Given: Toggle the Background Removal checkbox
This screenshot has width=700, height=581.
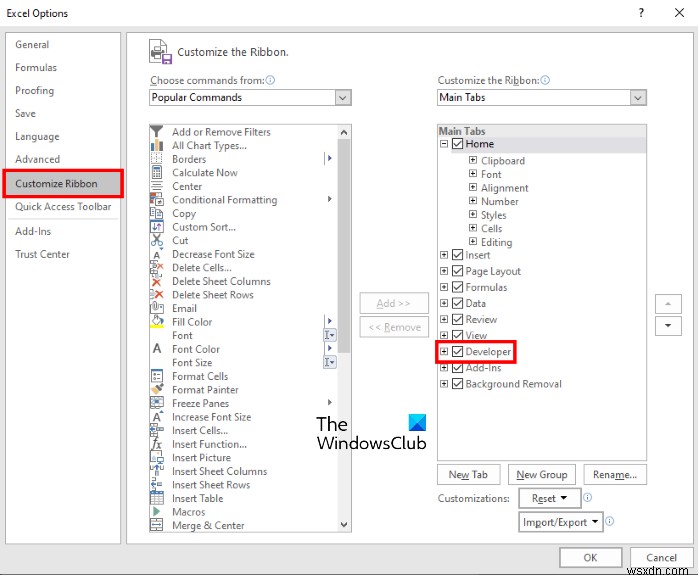Looking at the screenshot, I should coord(457,384).
